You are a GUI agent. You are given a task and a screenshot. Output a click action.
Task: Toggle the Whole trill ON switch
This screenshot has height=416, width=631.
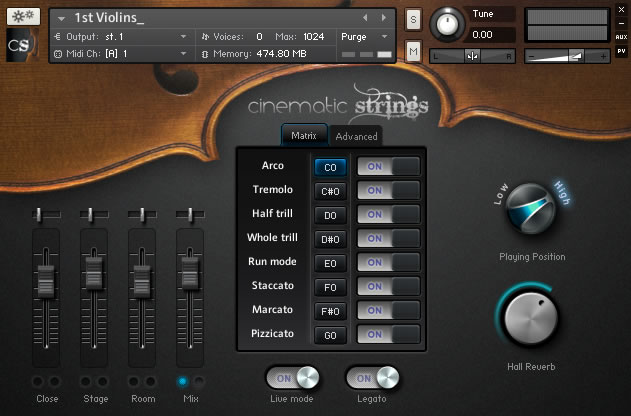(388, 239)
